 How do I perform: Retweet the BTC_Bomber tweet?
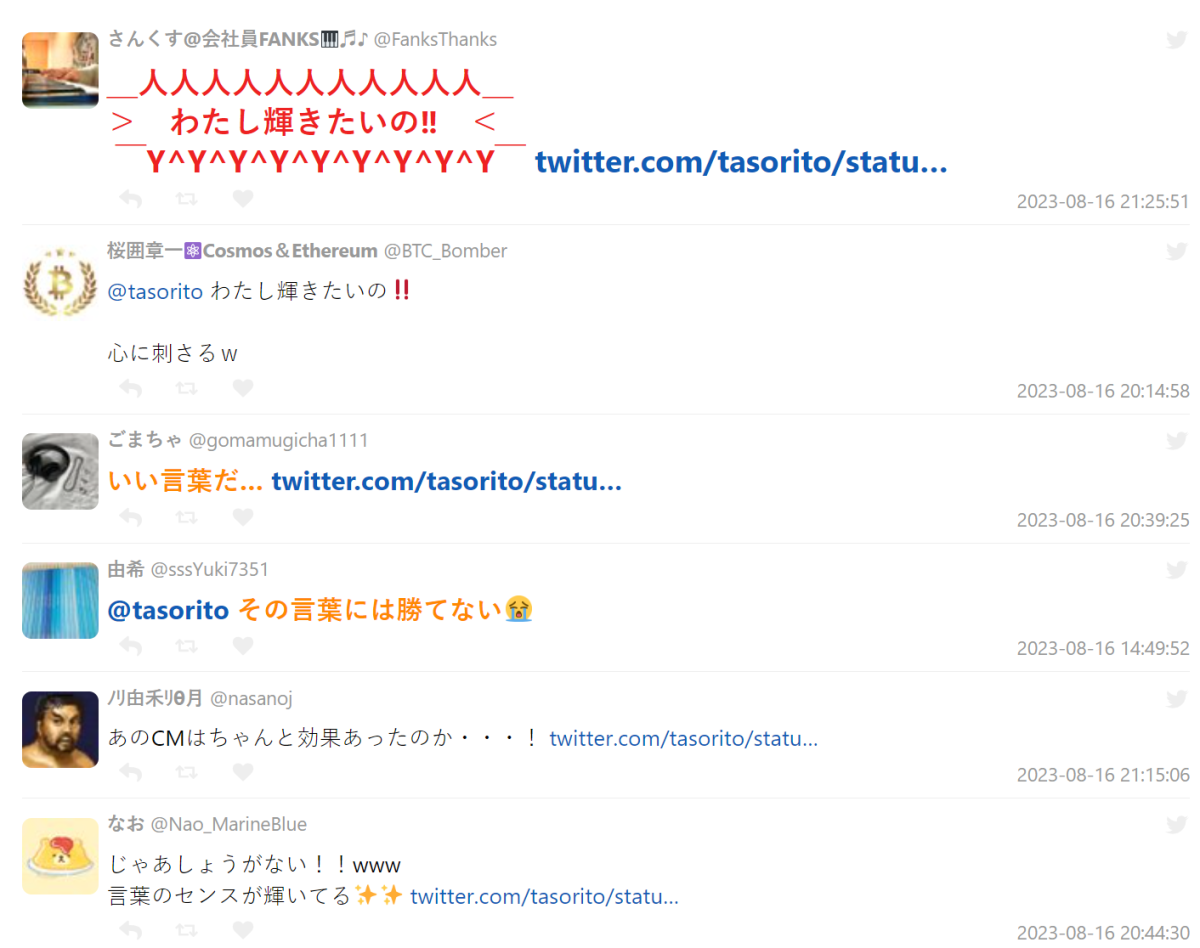tap(186, 388)
